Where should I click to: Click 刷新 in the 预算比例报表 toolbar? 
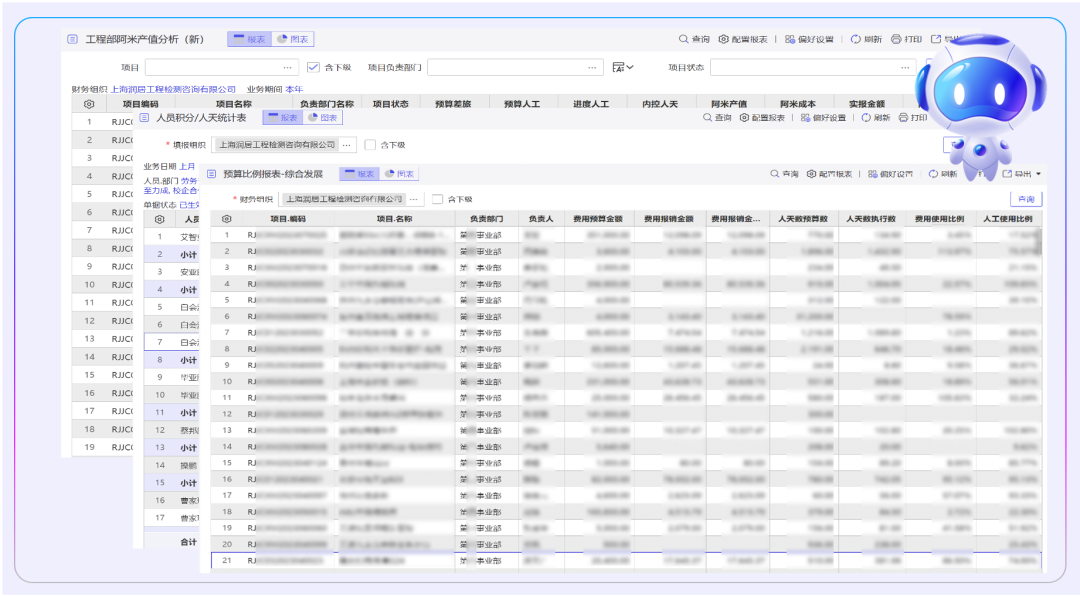(x=942, y=174)
